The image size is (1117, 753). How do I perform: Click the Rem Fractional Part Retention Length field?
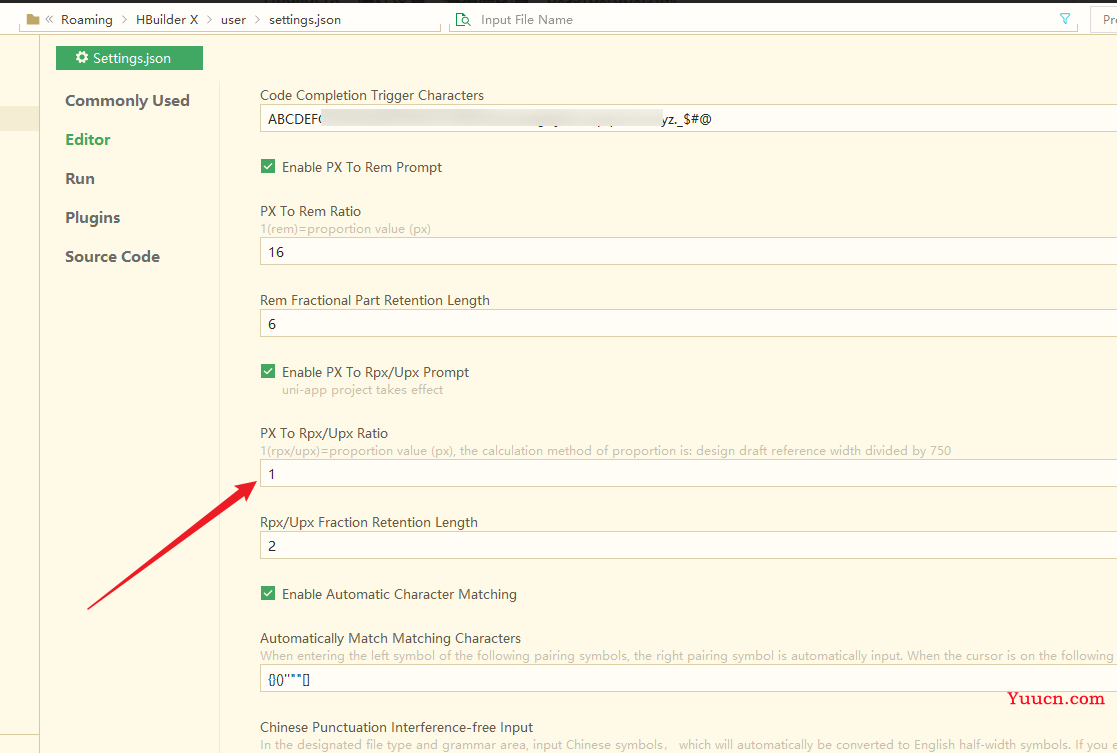click(688, 323)
